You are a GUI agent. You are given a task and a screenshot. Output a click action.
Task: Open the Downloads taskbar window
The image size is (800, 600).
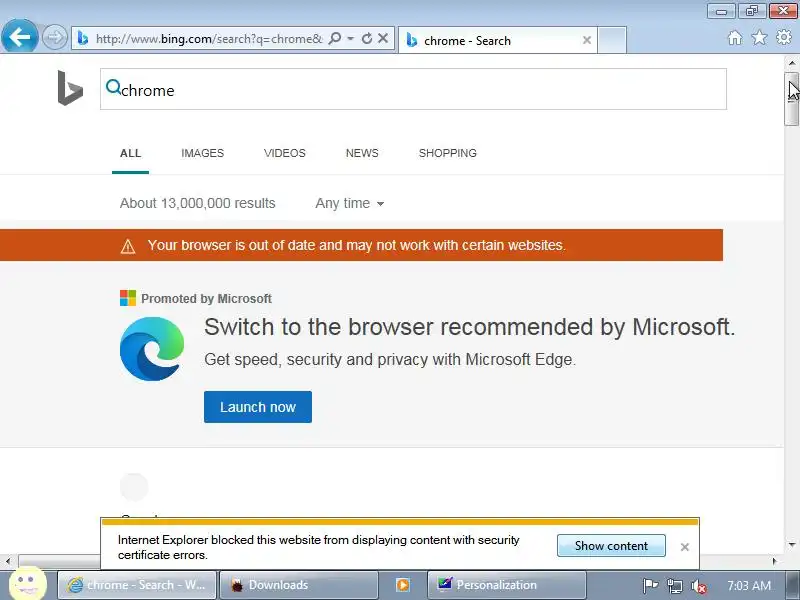[299, 585]
